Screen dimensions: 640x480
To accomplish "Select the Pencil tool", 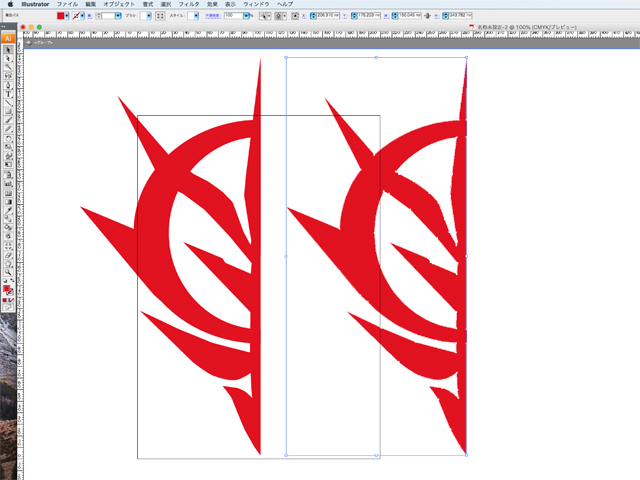I will (x=8, y=129).
